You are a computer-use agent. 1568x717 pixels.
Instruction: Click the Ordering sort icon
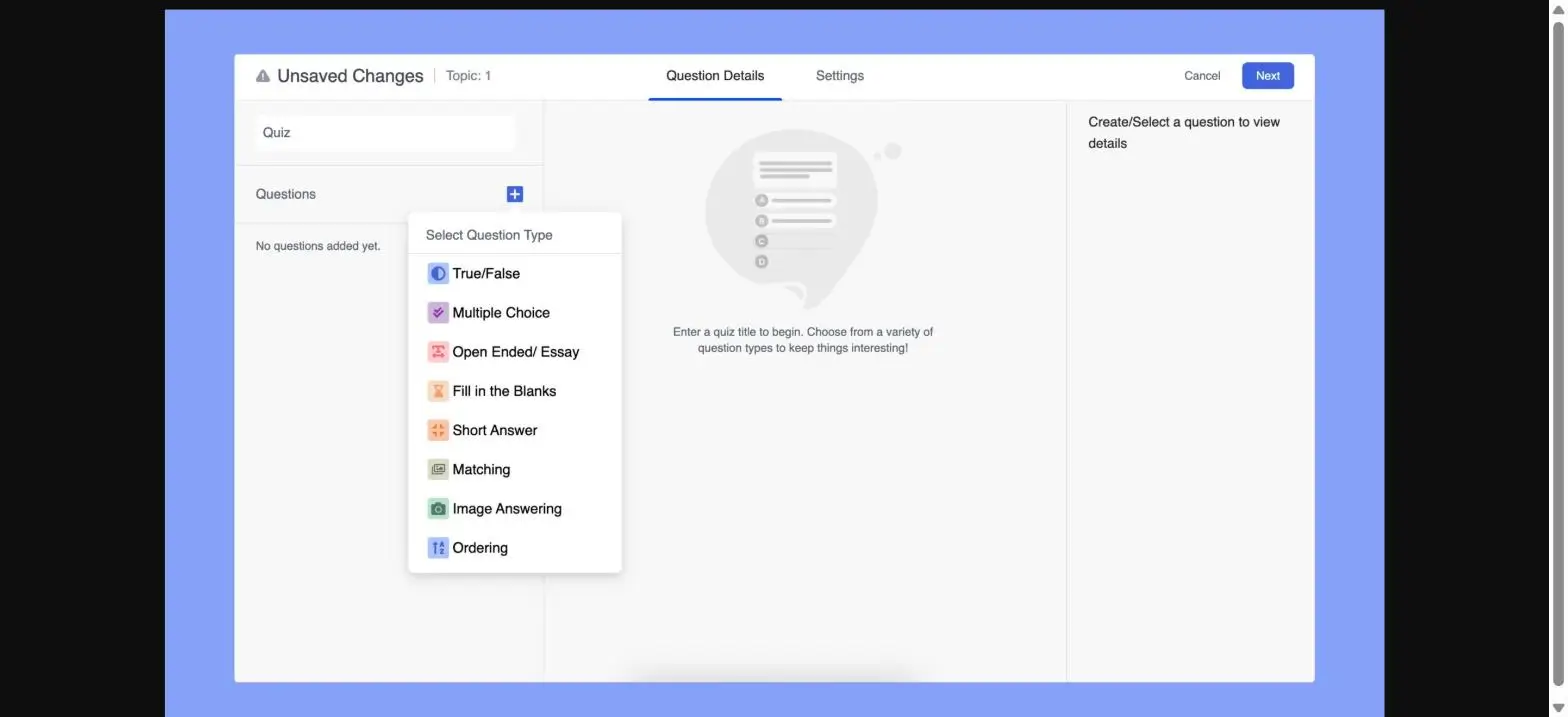point(438,548)
